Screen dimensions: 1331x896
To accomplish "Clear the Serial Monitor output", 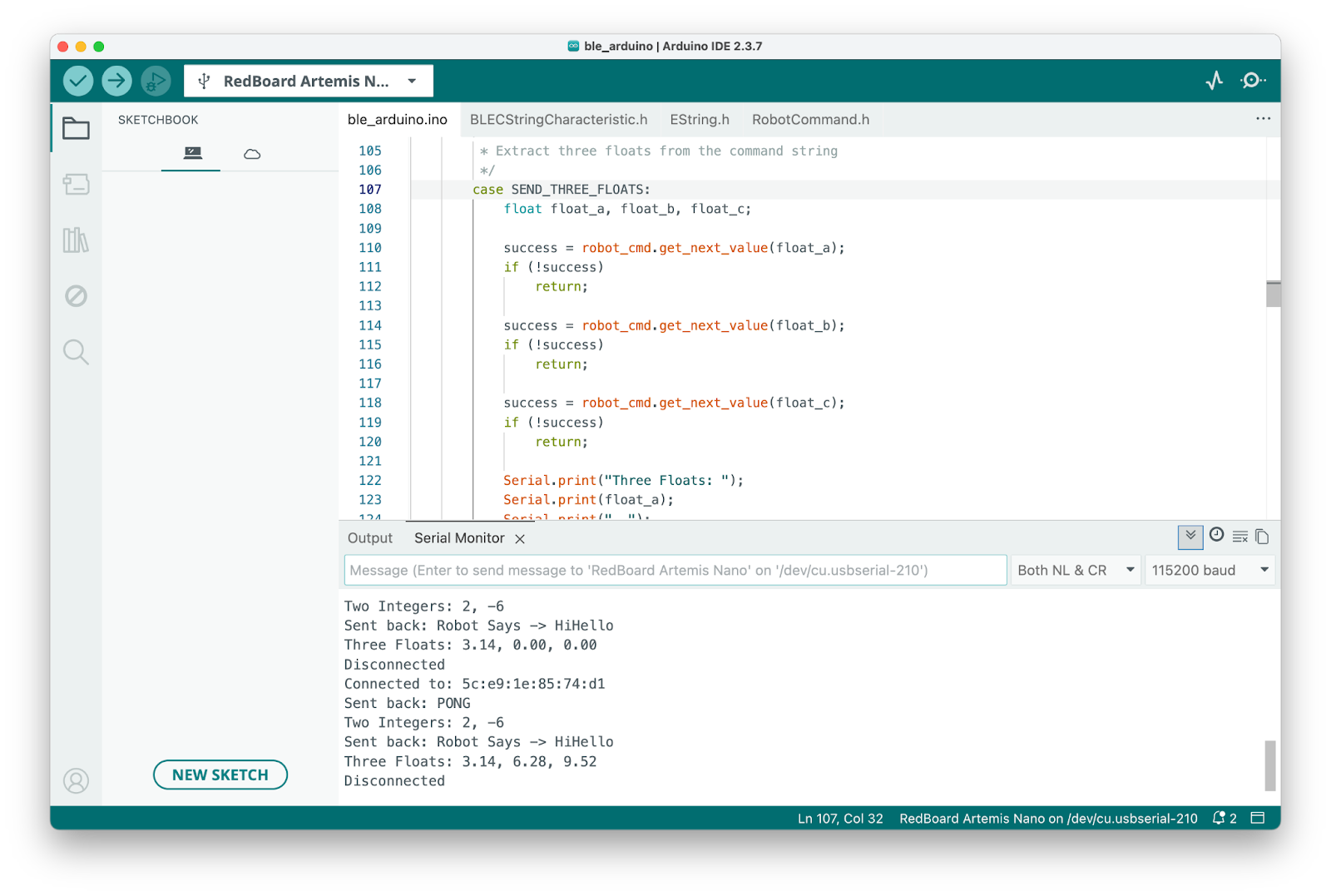I will (x=1239, y=537).
